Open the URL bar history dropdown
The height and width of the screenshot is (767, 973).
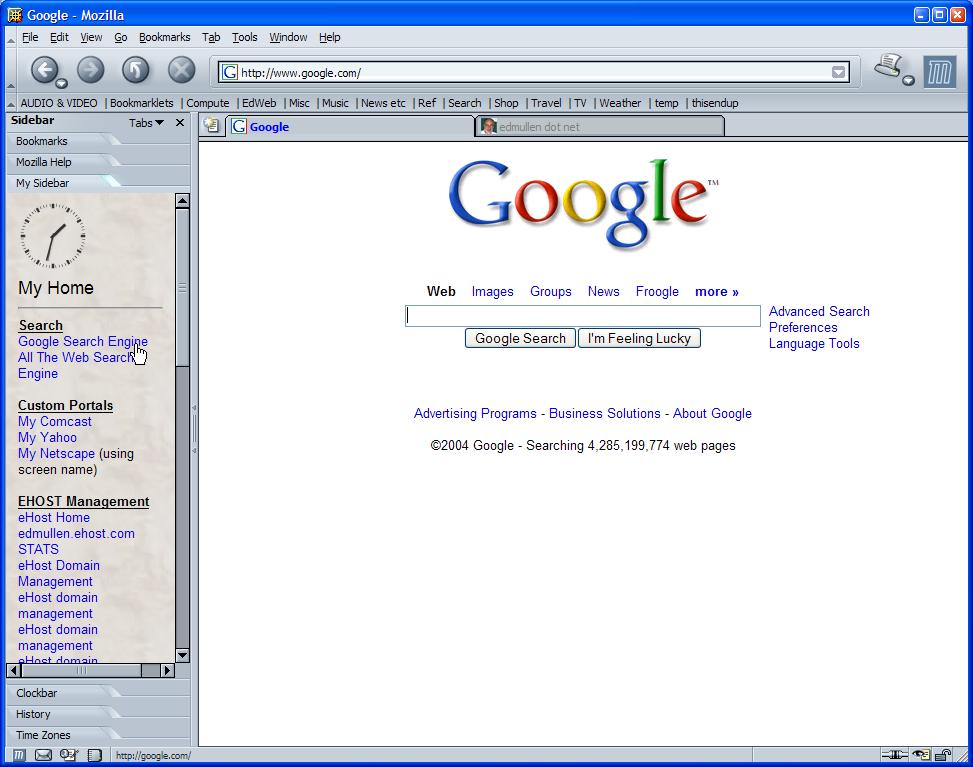[838, 72]
